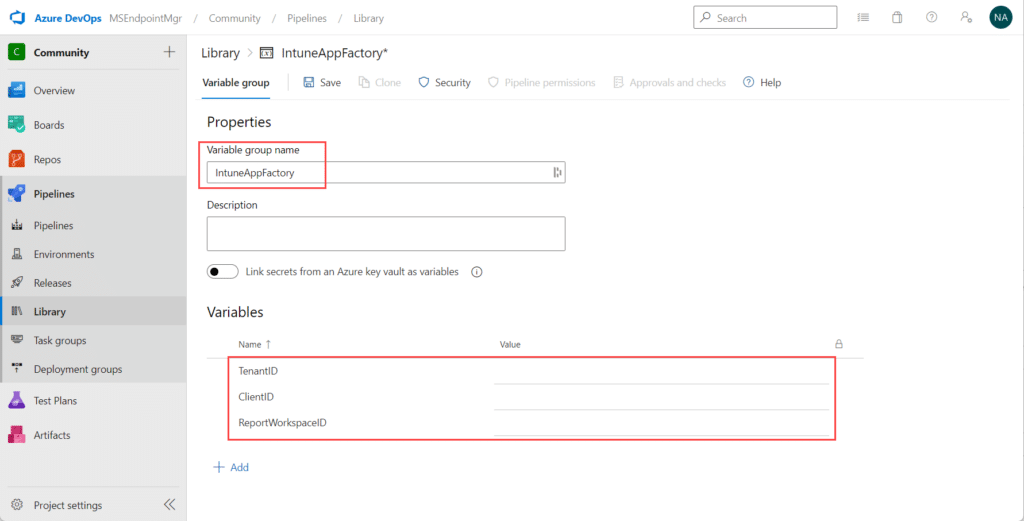Add a new variable with Add button
This screenshot has width=1024, height=521.
tap(231, 467)
